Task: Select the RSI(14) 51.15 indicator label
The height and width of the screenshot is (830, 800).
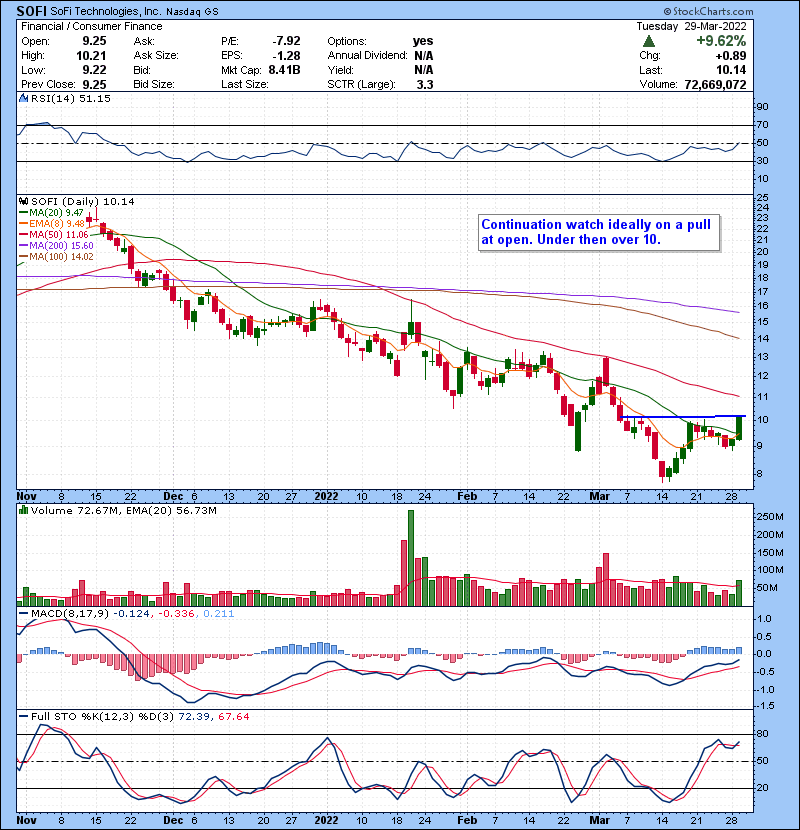Action: [x=70, y=98]
